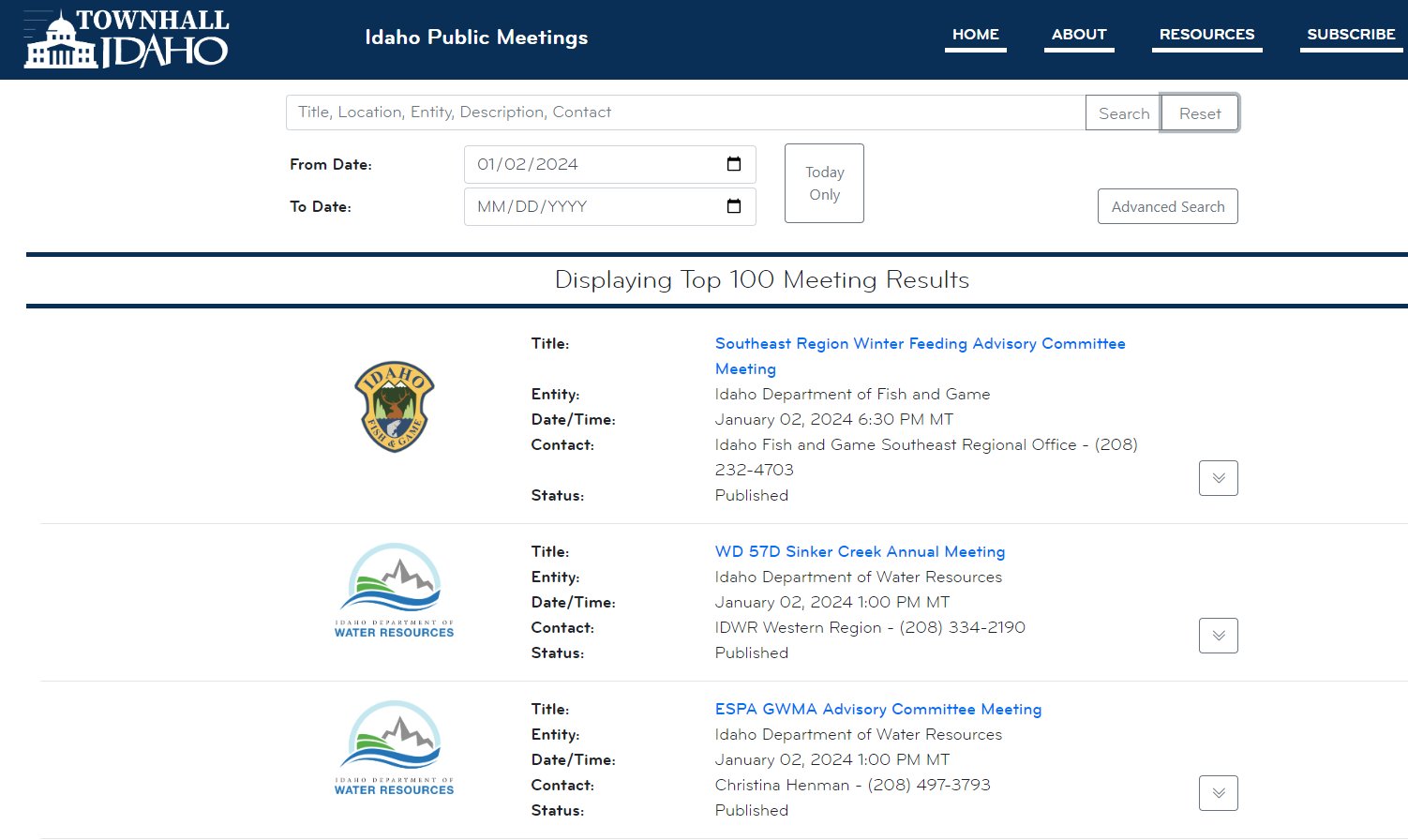Click the Today Only button
This screenshot has width=1408, height=840.
click(824, 184)
